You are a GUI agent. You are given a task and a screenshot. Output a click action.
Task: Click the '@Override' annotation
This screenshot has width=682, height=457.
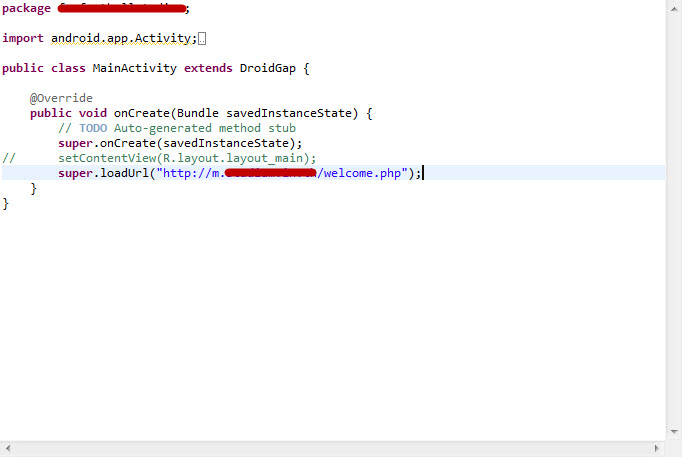[x=61, y=98]
